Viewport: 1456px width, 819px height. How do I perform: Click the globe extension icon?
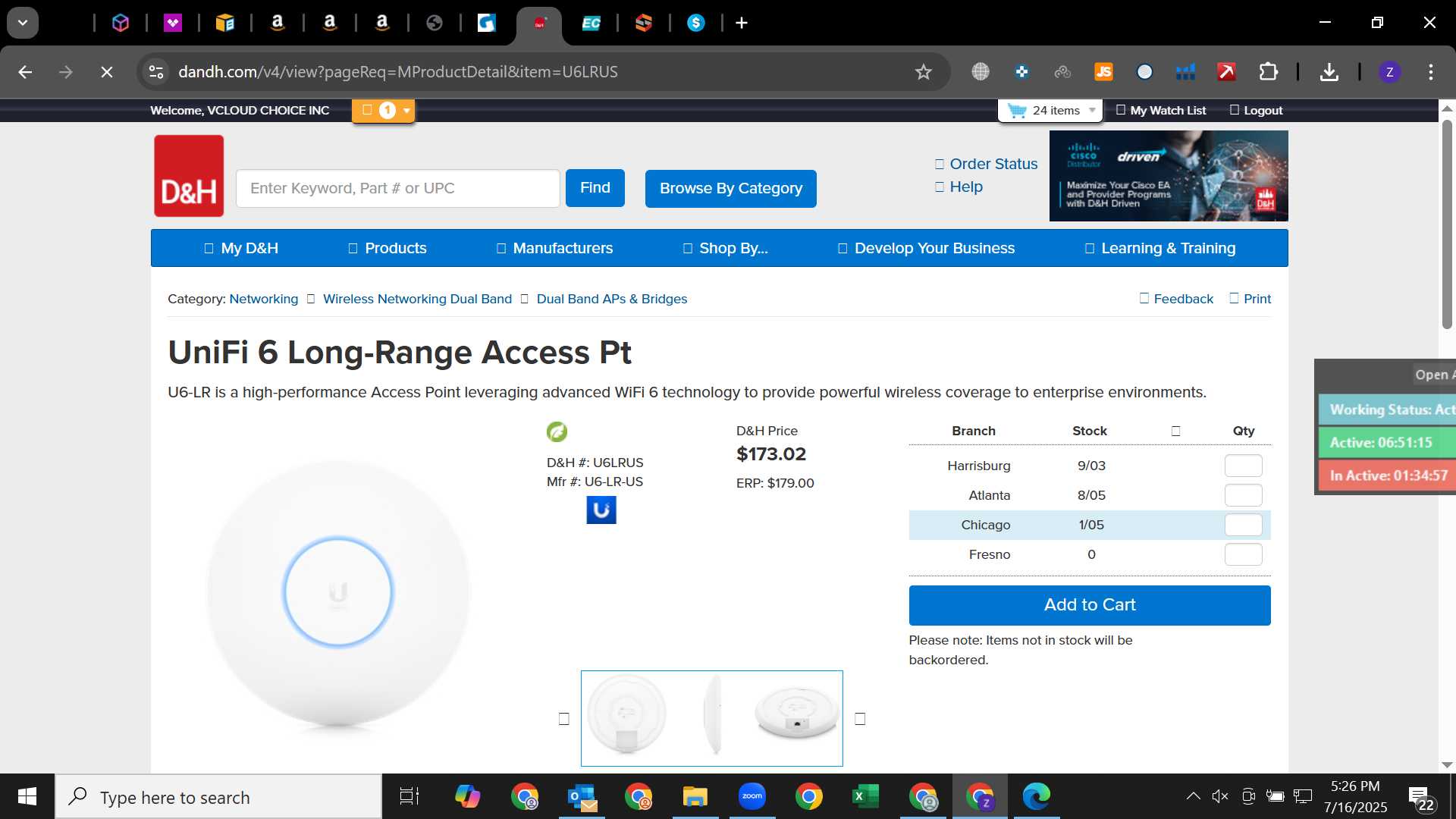981,72
